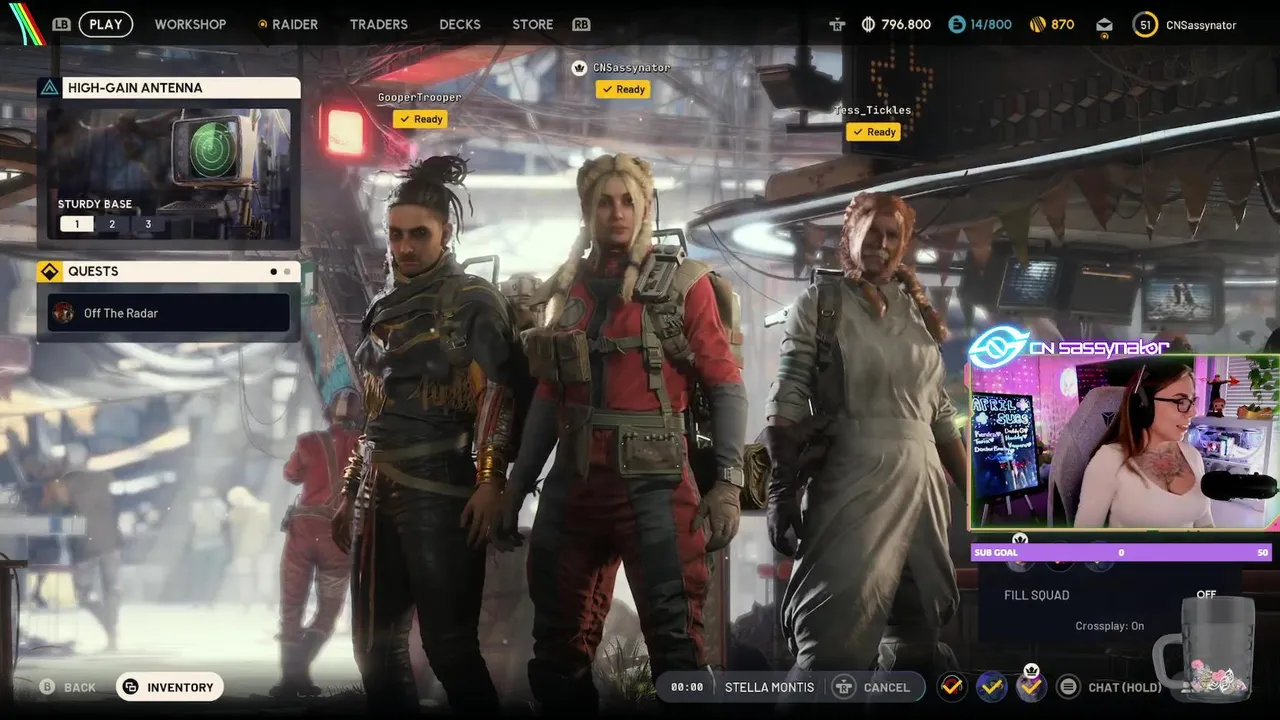Open the mail inbox icon
This screenshot has height=720, width=1280.
point(1104,24)
